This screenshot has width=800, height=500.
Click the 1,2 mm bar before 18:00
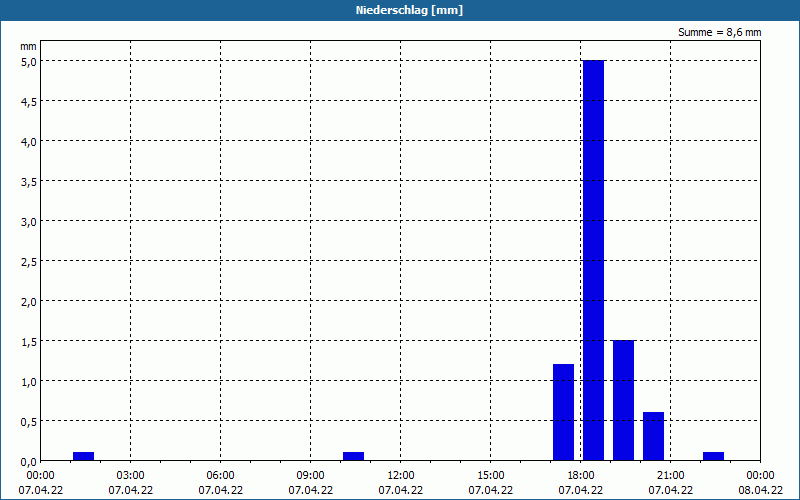tap(563, 412)
